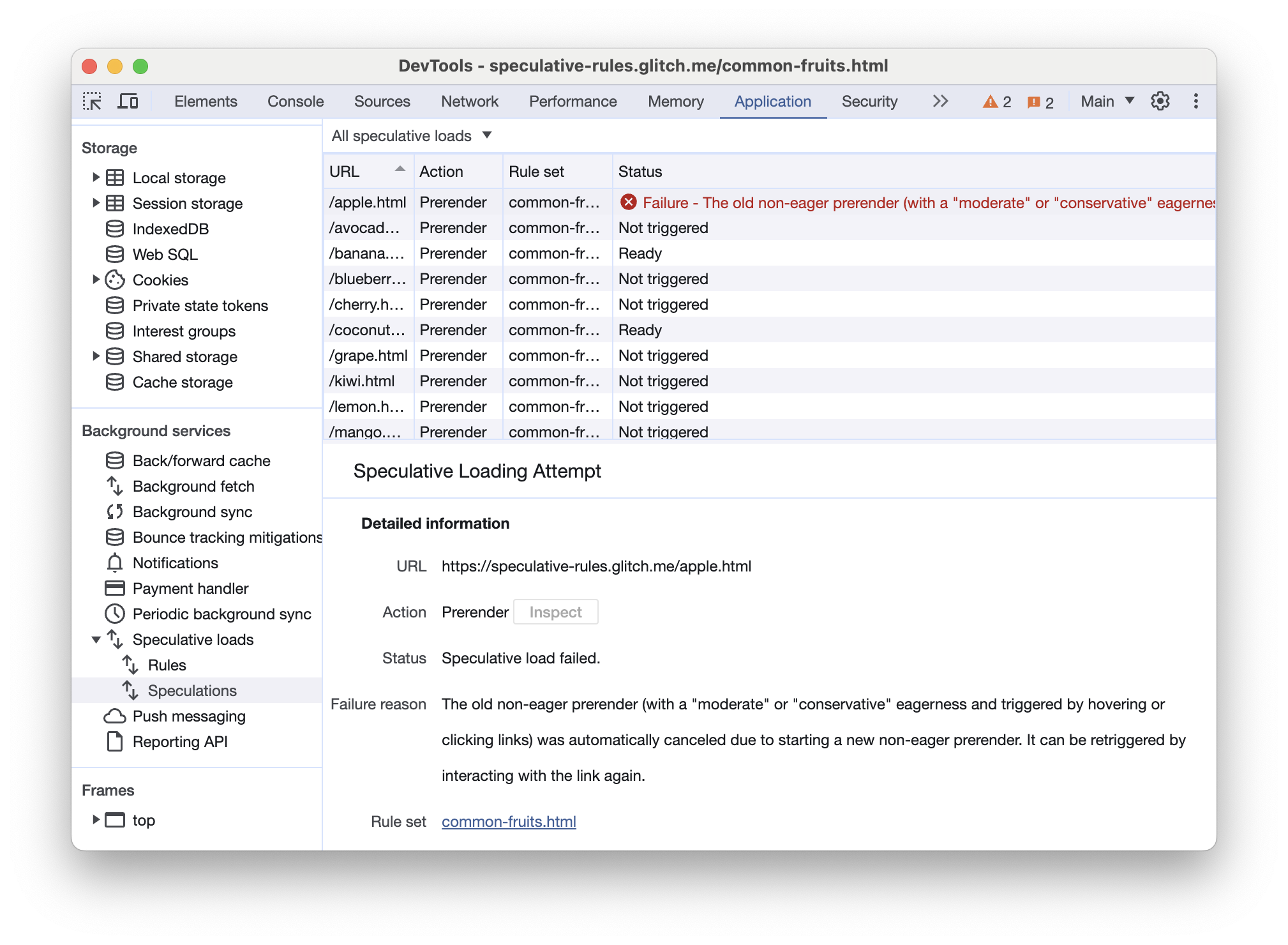Click the Elements panel tab
The width and height of the screenshot is (1288, 945).
[x=205, y=101]
